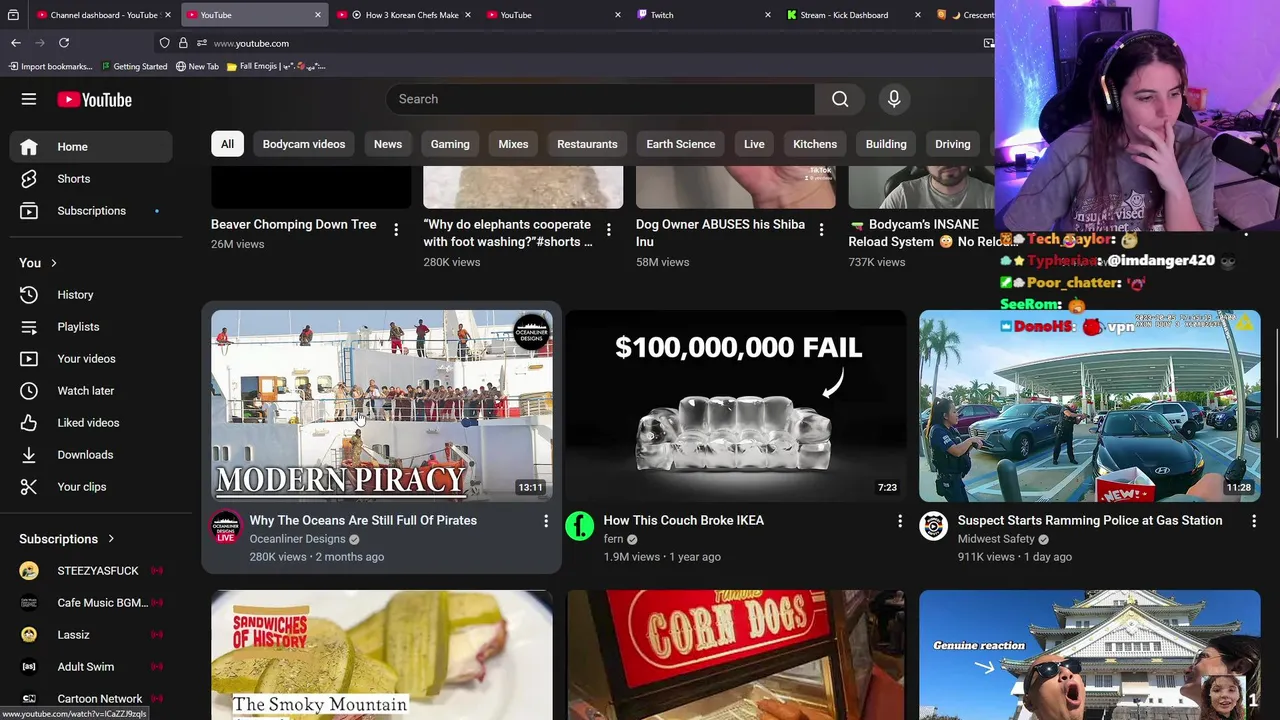The width and height of the screenshot is (1280, 720).
Task: Close the active YouTube browser tab
Action: [318, 15]
